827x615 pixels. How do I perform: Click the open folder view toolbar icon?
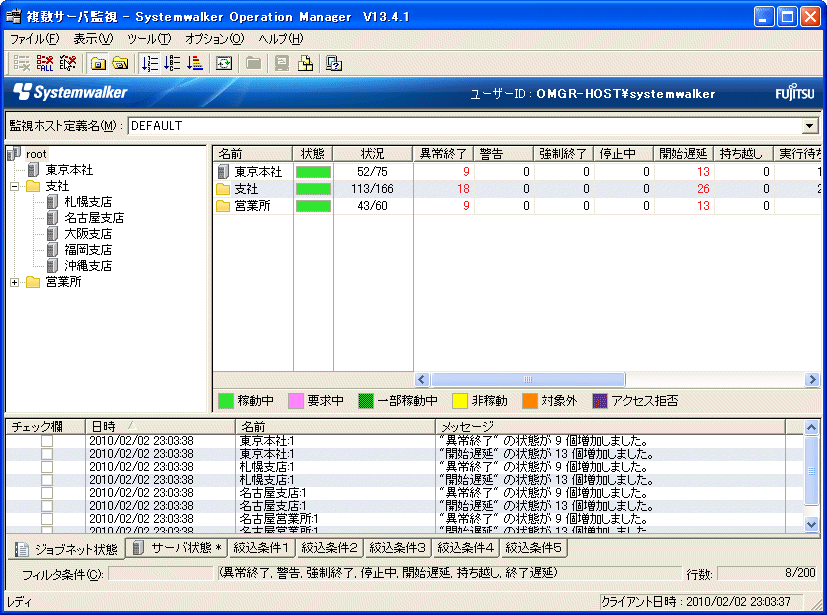pos(121,63)
